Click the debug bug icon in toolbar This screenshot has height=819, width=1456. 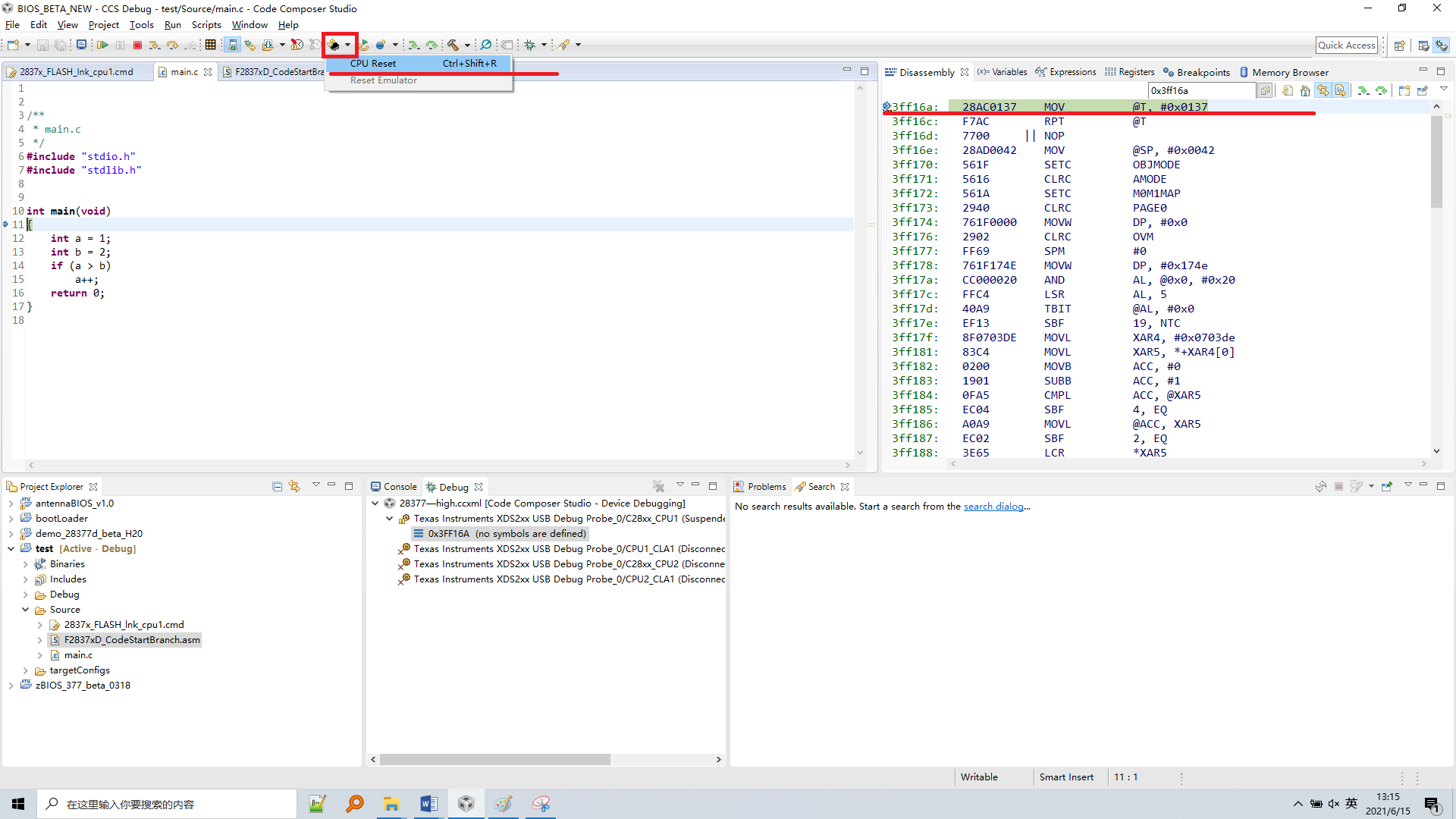pos(529,45)
